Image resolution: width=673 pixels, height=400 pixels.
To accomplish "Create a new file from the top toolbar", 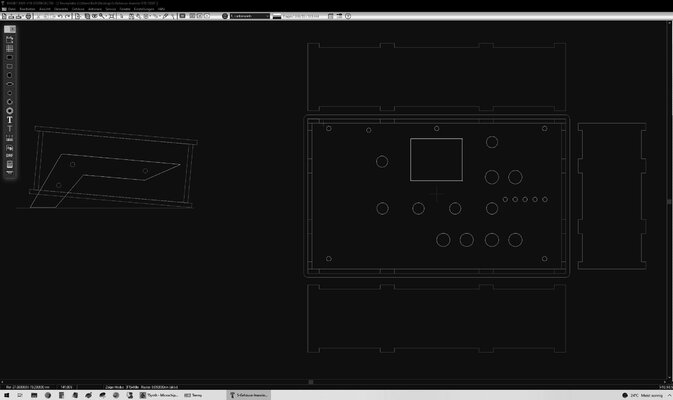I will click(x=4, y=16).
